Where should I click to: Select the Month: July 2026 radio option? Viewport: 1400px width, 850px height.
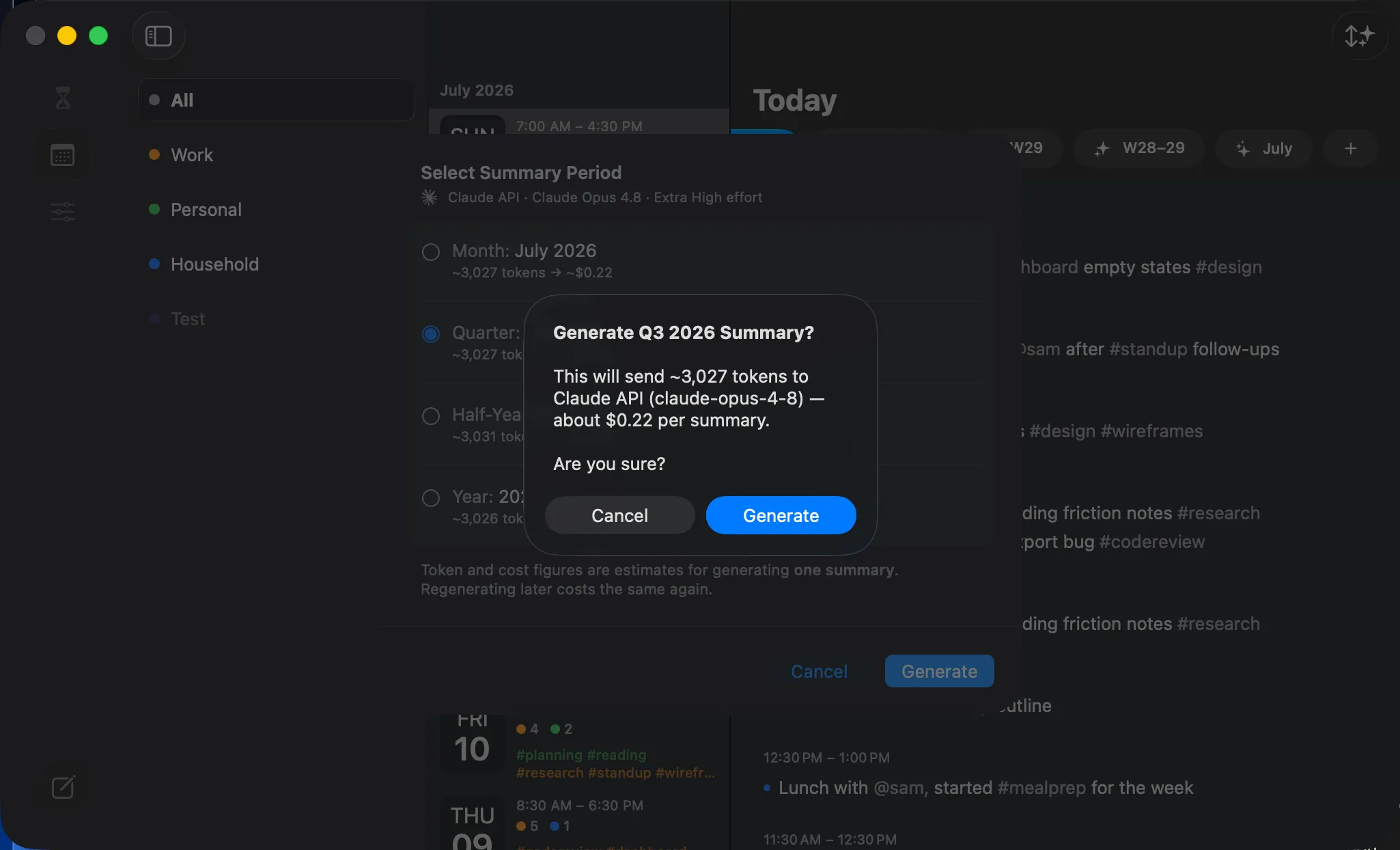coord(430,252)
